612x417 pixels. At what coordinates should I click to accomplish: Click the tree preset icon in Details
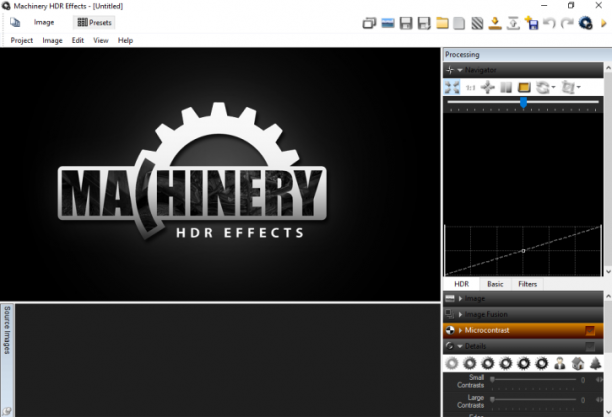(595, 364)
